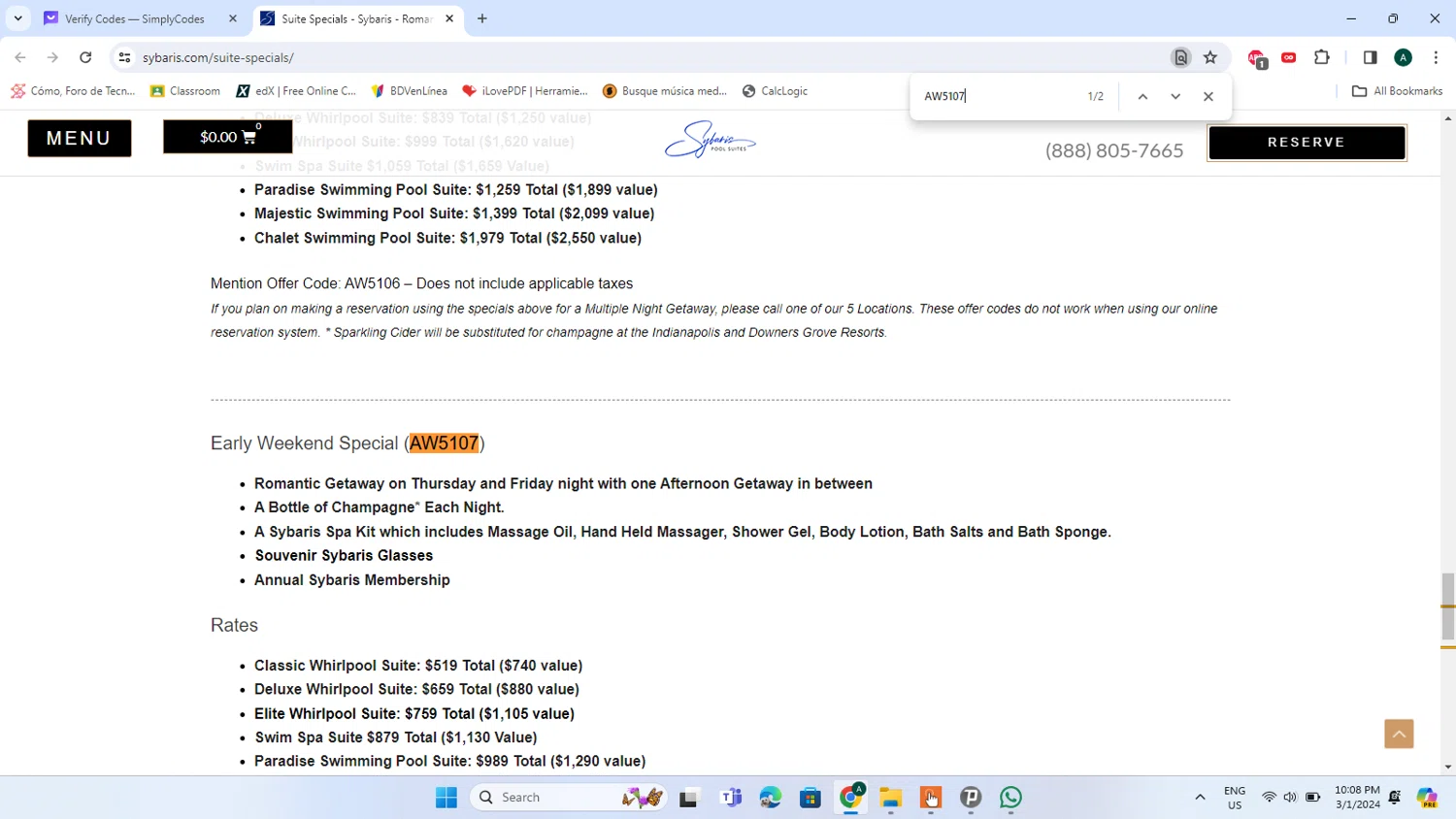Click Early Weekend Special heading
Viewport: 1456px width, 819px height.
point(347,443)
